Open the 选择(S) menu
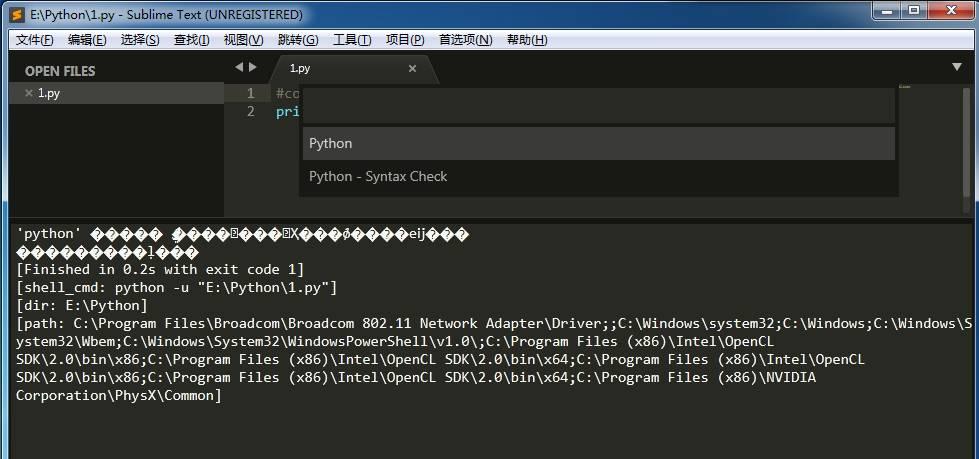 [x=140, y=40]
